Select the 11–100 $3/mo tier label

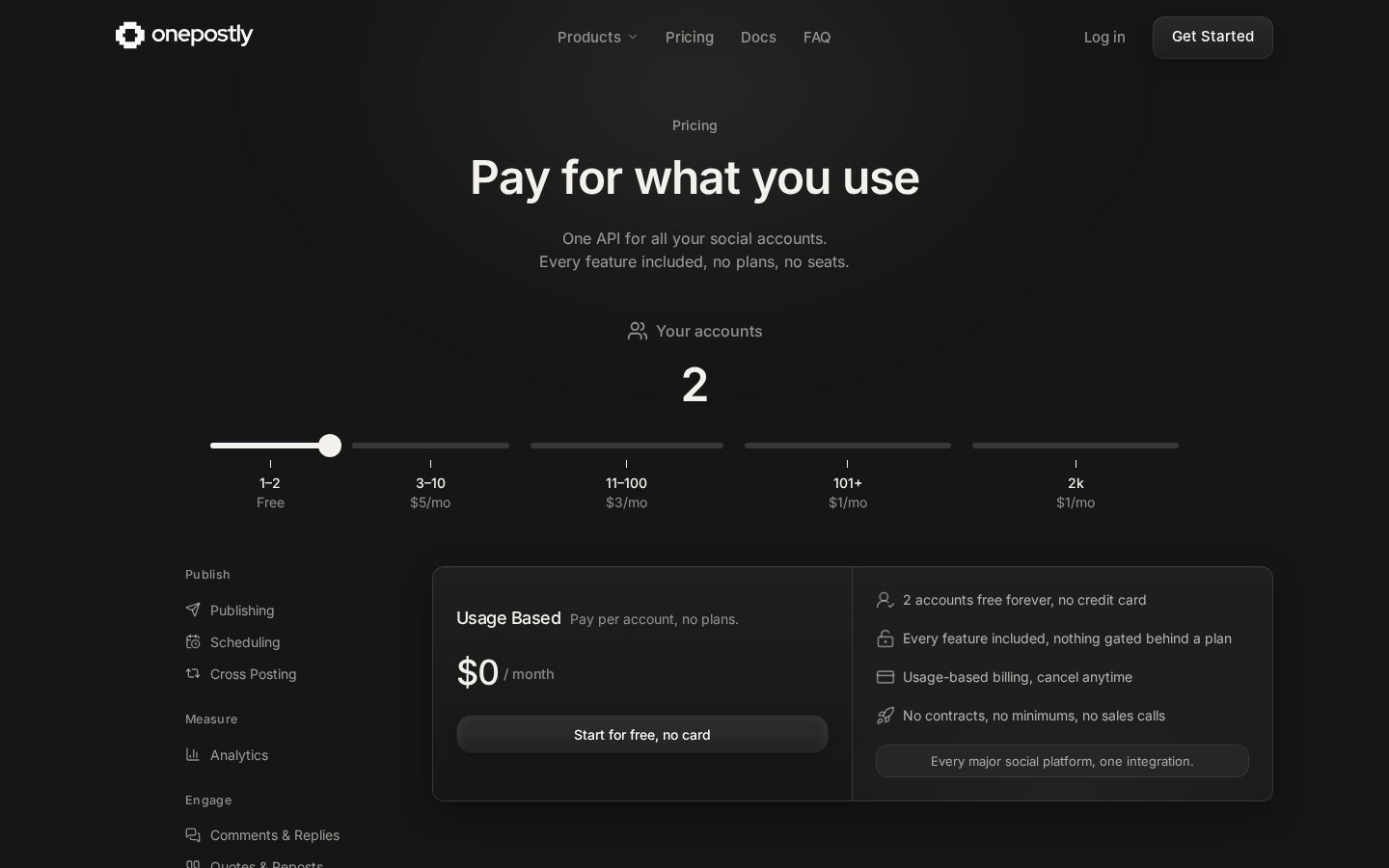coord(627,493)
